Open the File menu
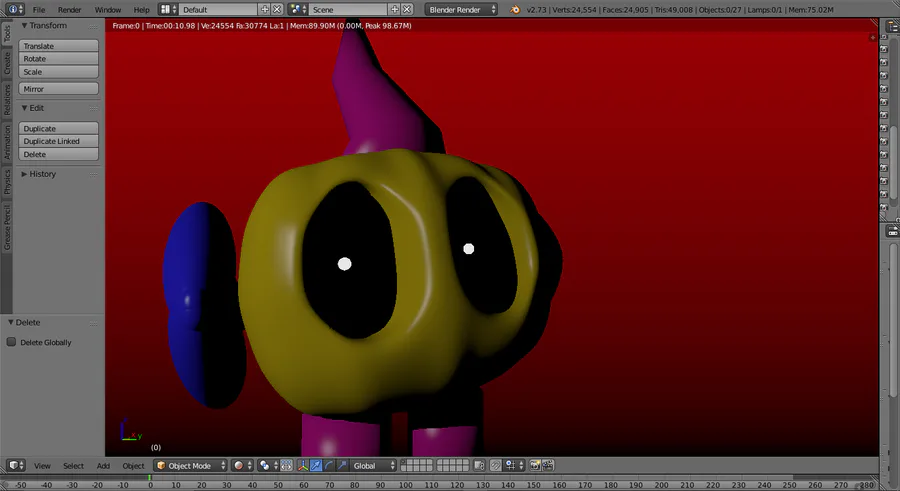The width and height of the screenshot is (900, 491). [x=38, y=10]
